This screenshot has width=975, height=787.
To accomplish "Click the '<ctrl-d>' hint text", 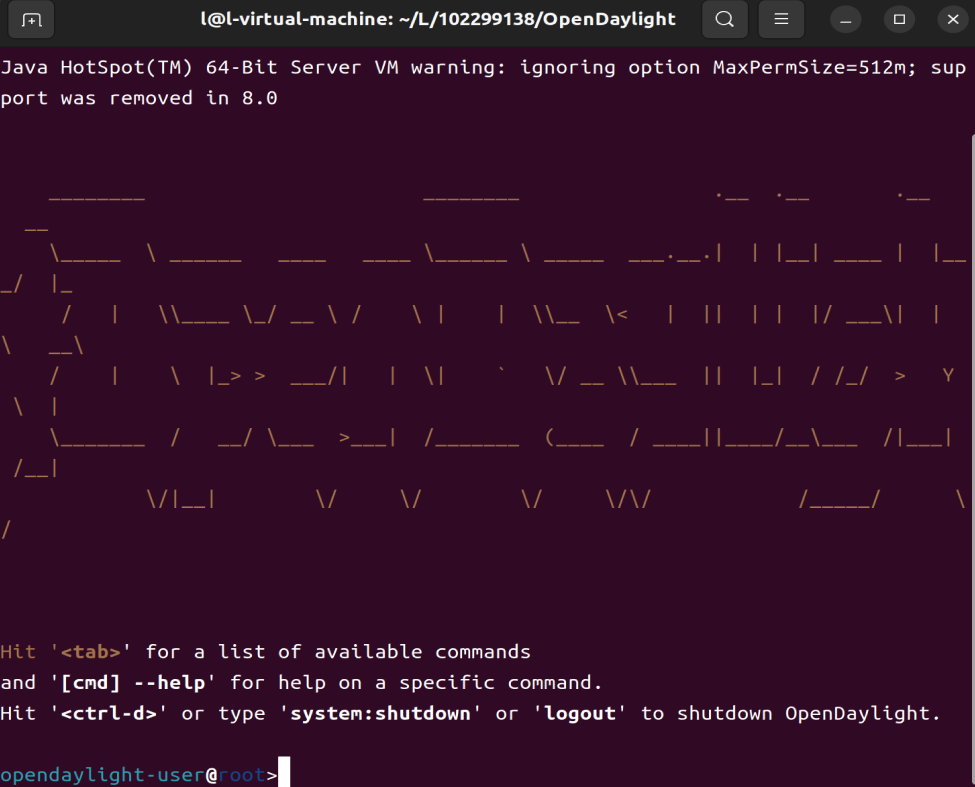I will (109, 713).
